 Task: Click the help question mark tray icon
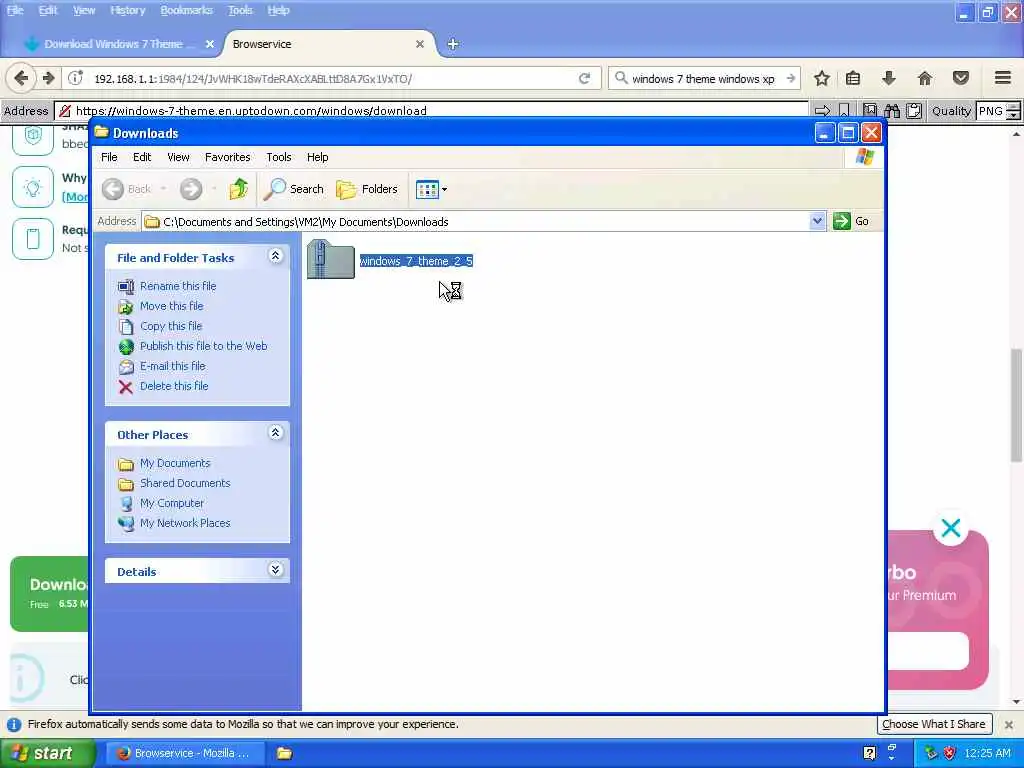click(x=869, y=753)
